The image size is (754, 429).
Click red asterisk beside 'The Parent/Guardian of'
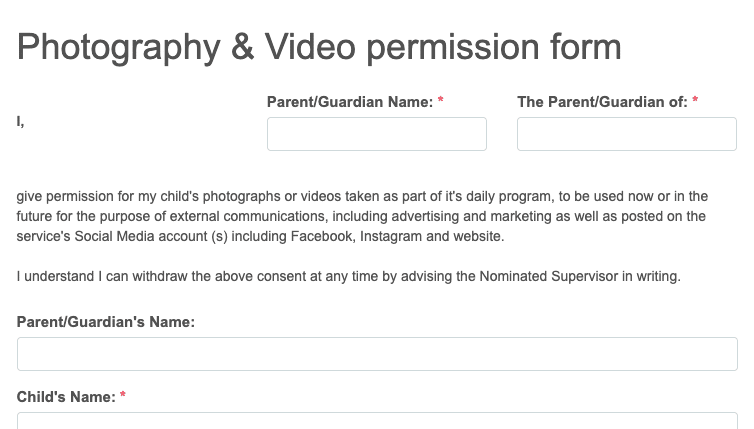point(695,100)
